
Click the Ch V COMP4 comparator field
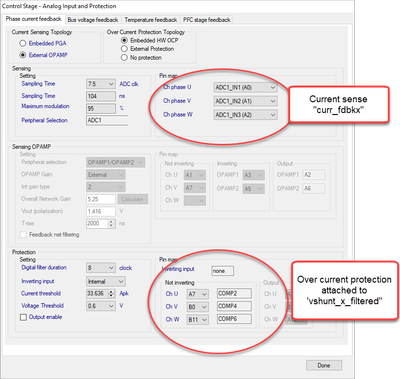[x=234, y=306]
